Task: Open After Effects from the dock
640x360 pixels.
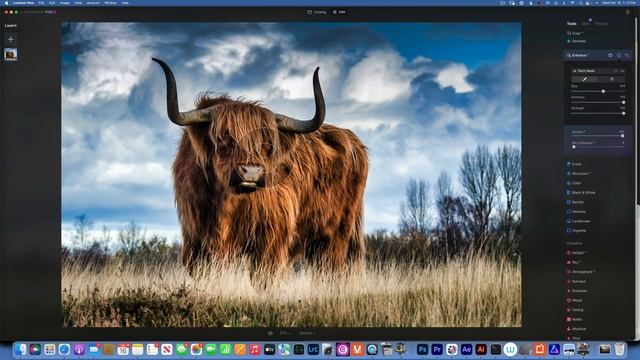Action: tap(466, 349)
